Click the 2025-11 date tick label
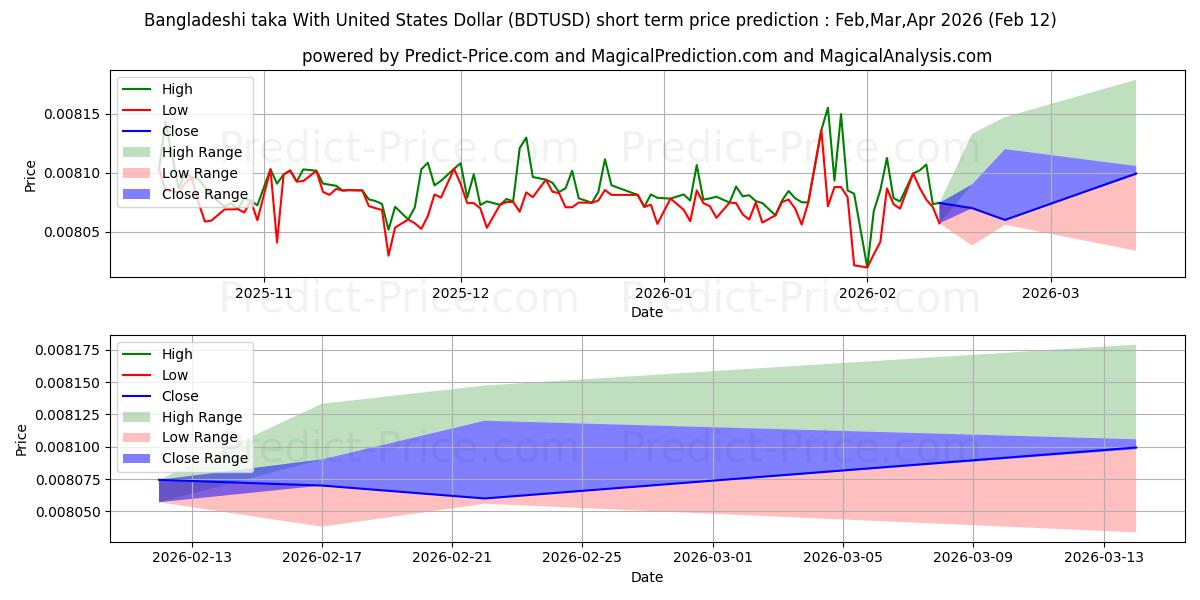The height and width of the screenshot is (600, 1200). click(x=264, y=294)
